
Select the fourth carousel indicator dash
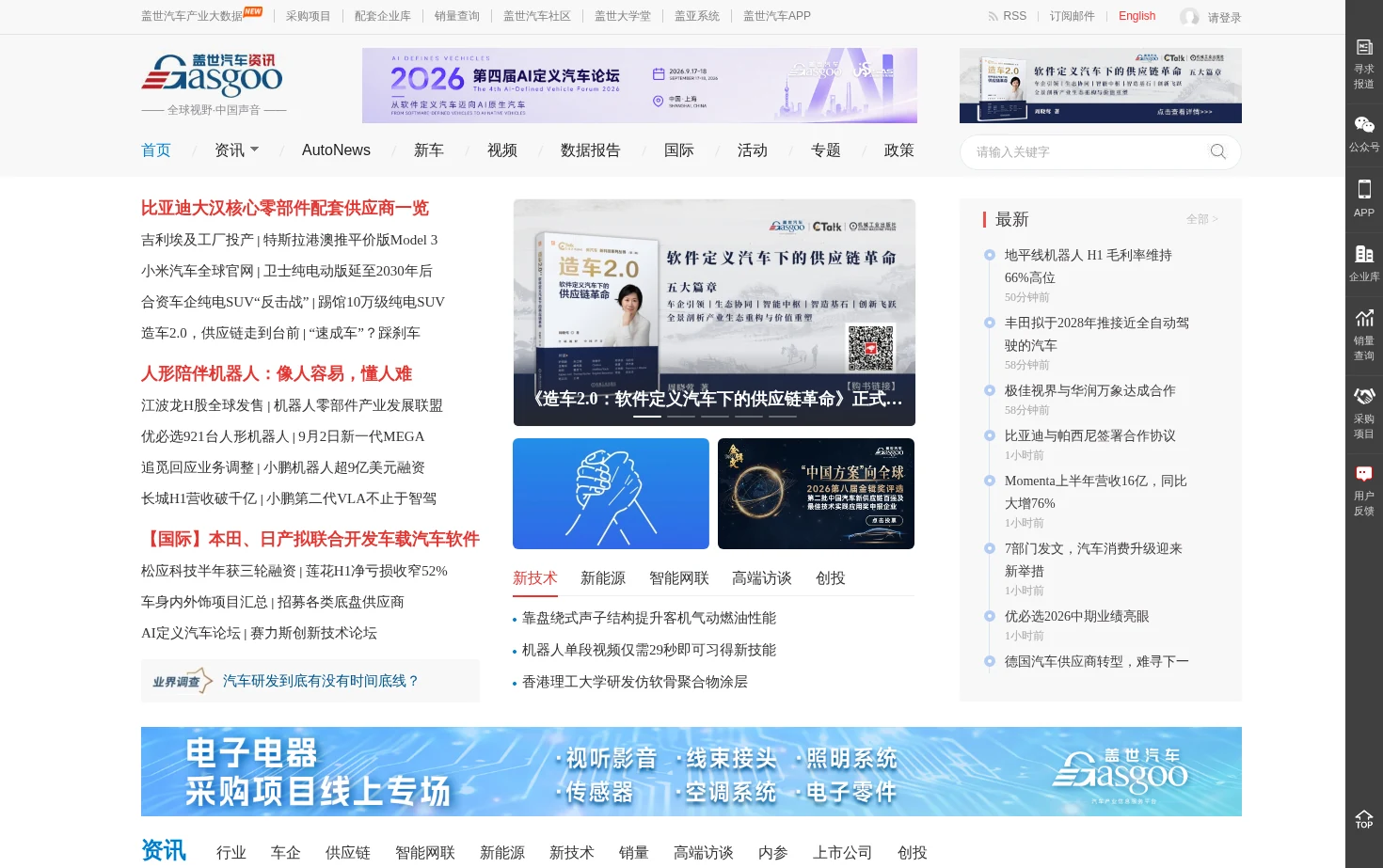(749, 416)
